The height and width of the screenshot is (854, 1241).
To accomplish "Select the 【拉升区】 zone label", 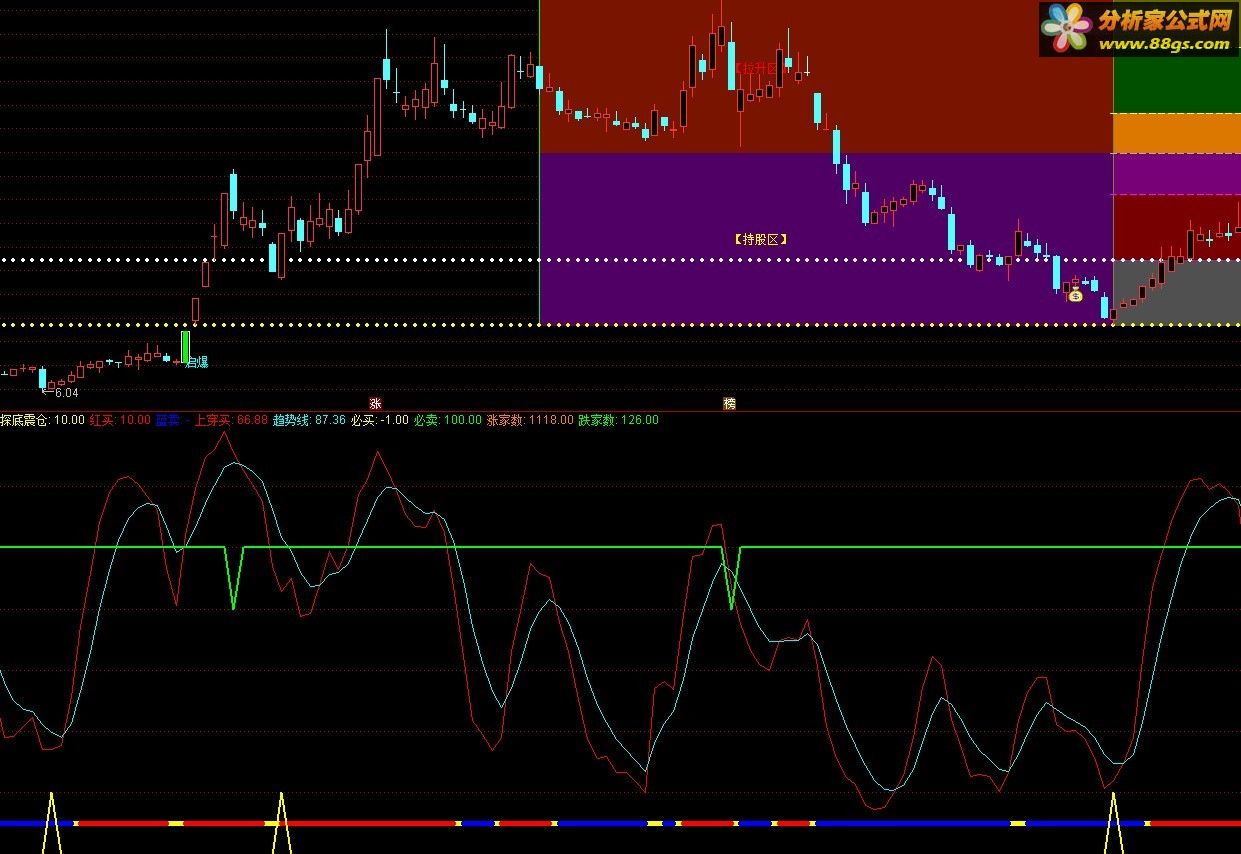I will coord(762,68).
